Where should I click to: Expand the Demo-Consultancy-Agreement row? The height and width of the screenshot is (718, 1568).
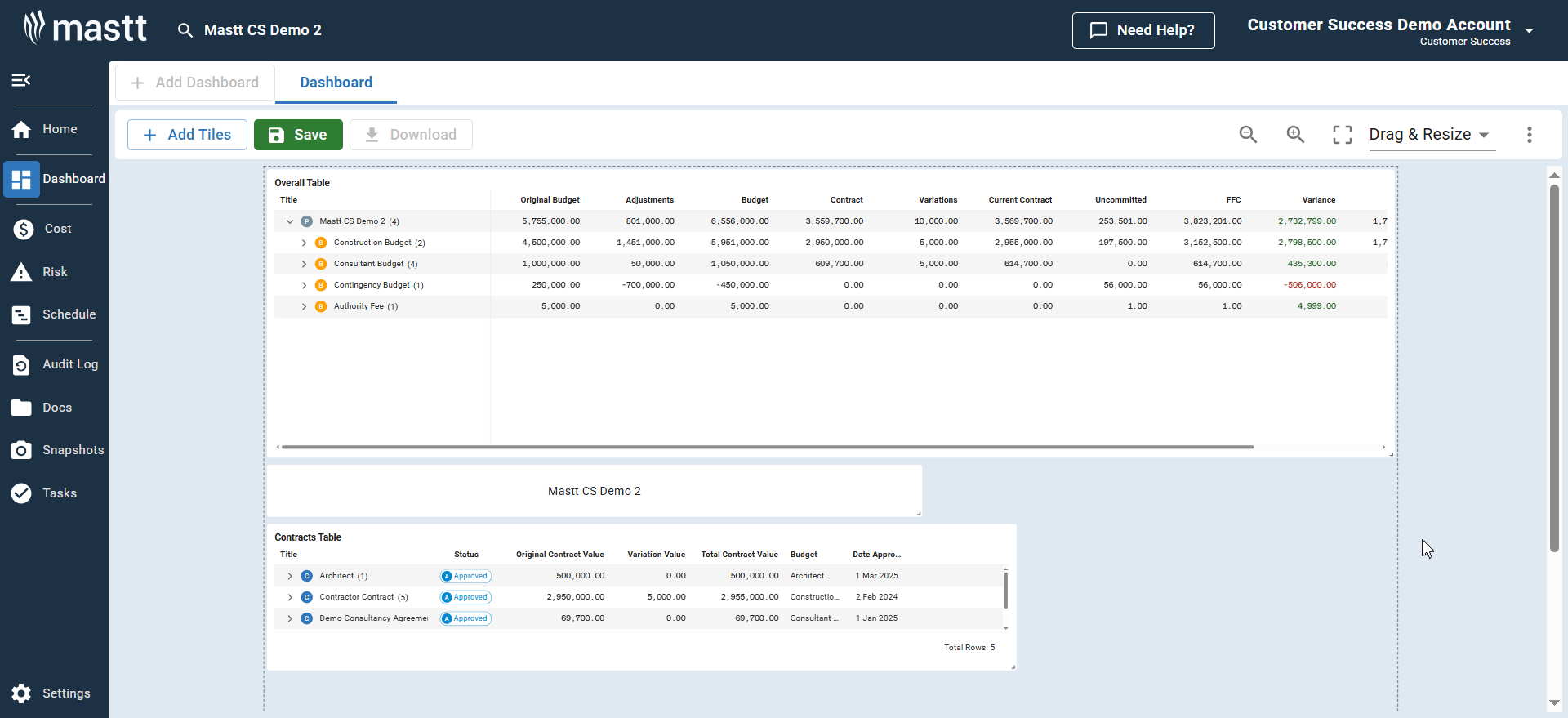290,618
